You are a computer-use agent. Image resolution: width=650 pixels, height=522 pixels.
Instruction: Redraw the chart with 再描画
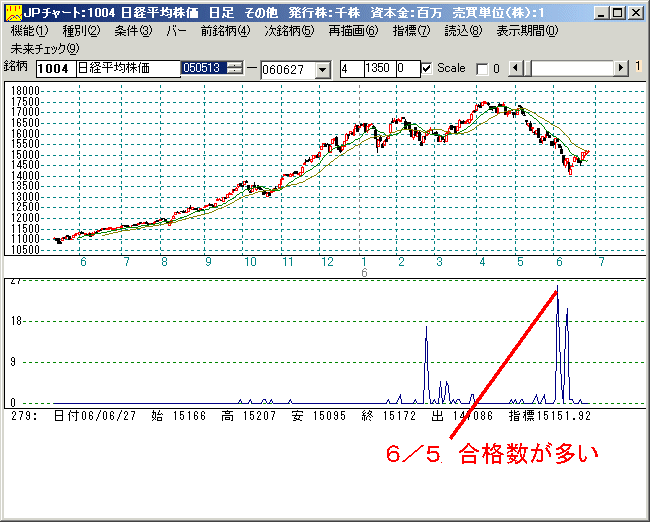353,31
